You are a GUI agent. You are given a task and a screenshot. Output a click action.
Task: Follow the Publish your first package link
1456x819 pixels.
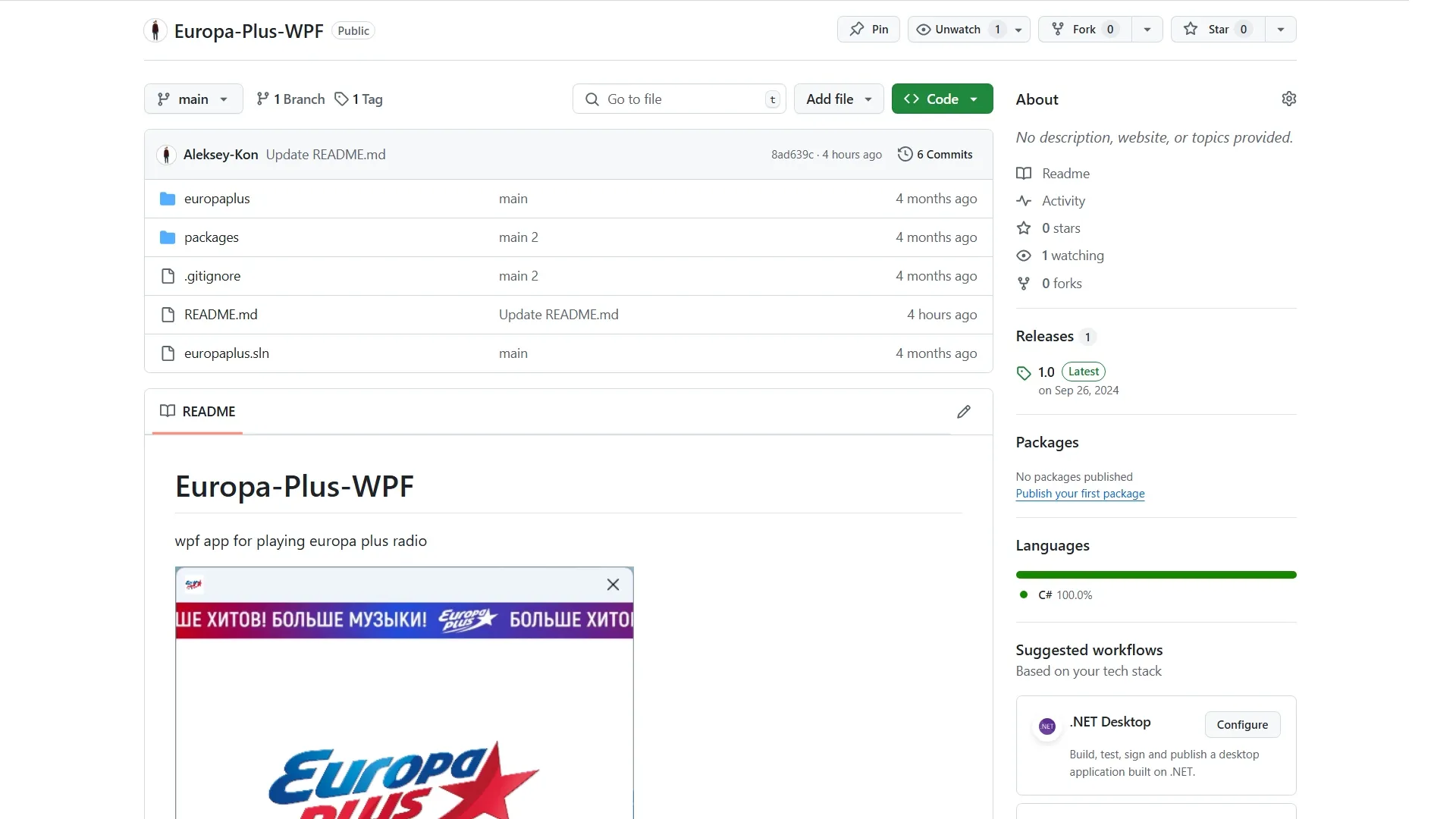click(x=1080, y=494)
